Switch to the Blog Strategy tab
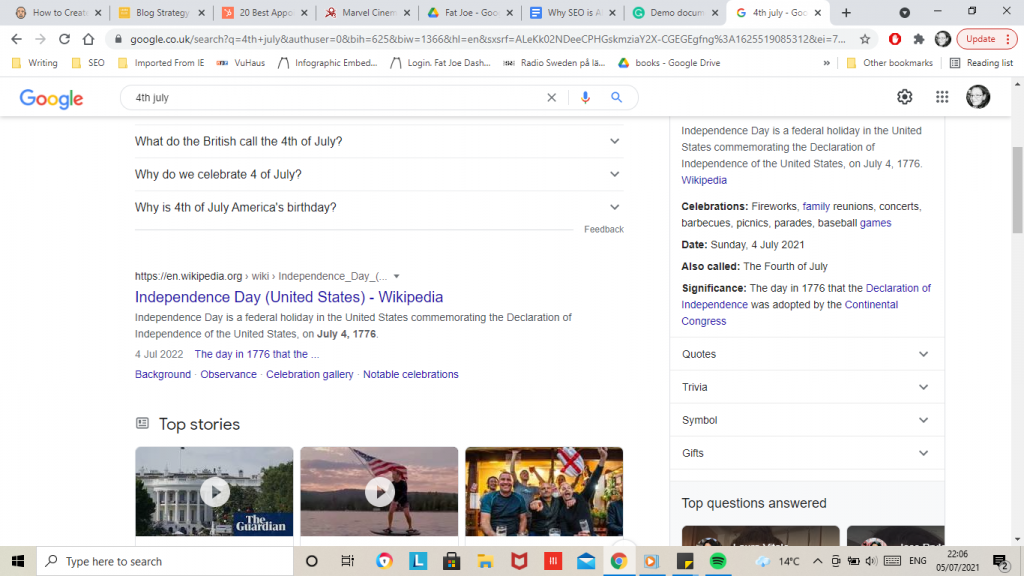The width and height of the screenshot is (1024, 576). click(x=163, y=12)
